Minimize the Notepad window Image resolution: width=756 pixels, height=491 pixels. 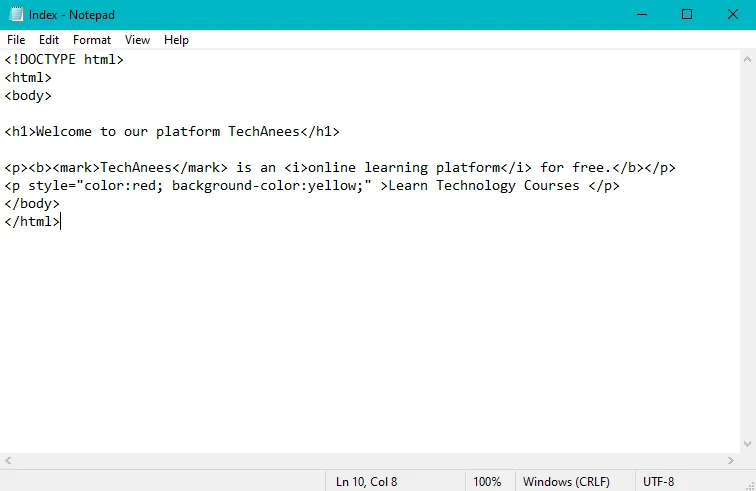coord(642,14)
